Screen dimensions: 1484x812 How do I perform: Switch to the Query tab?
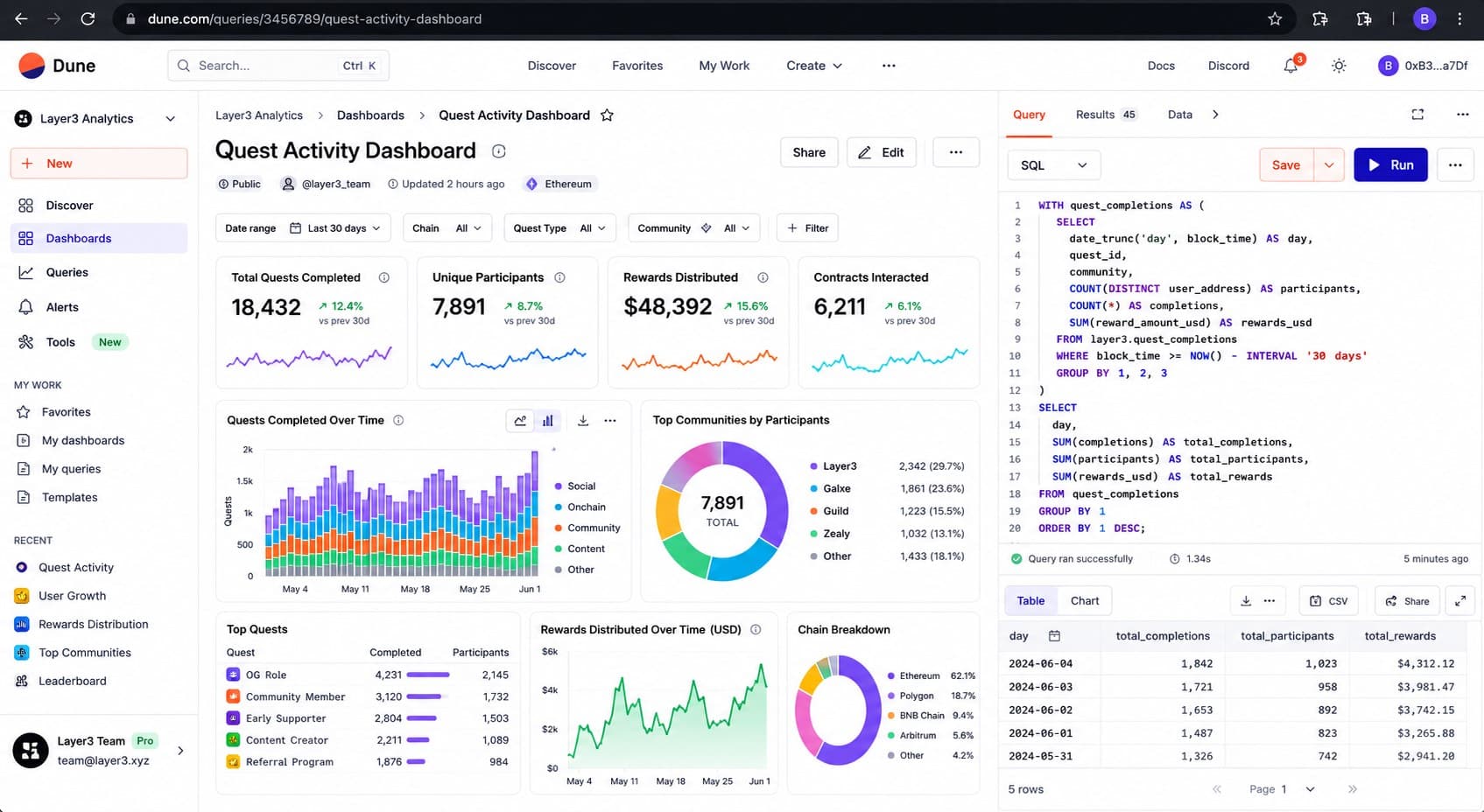pos(1029,115)
